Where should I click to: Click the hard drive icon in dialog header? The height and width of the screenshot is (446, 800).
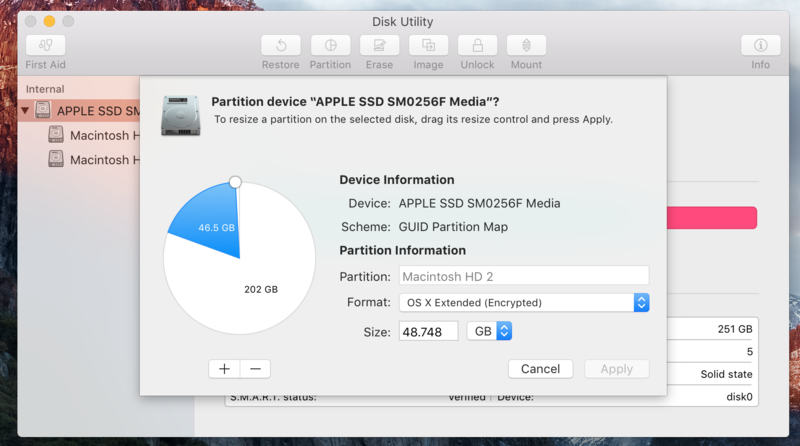pyautogui.click(x=181, y=115)
